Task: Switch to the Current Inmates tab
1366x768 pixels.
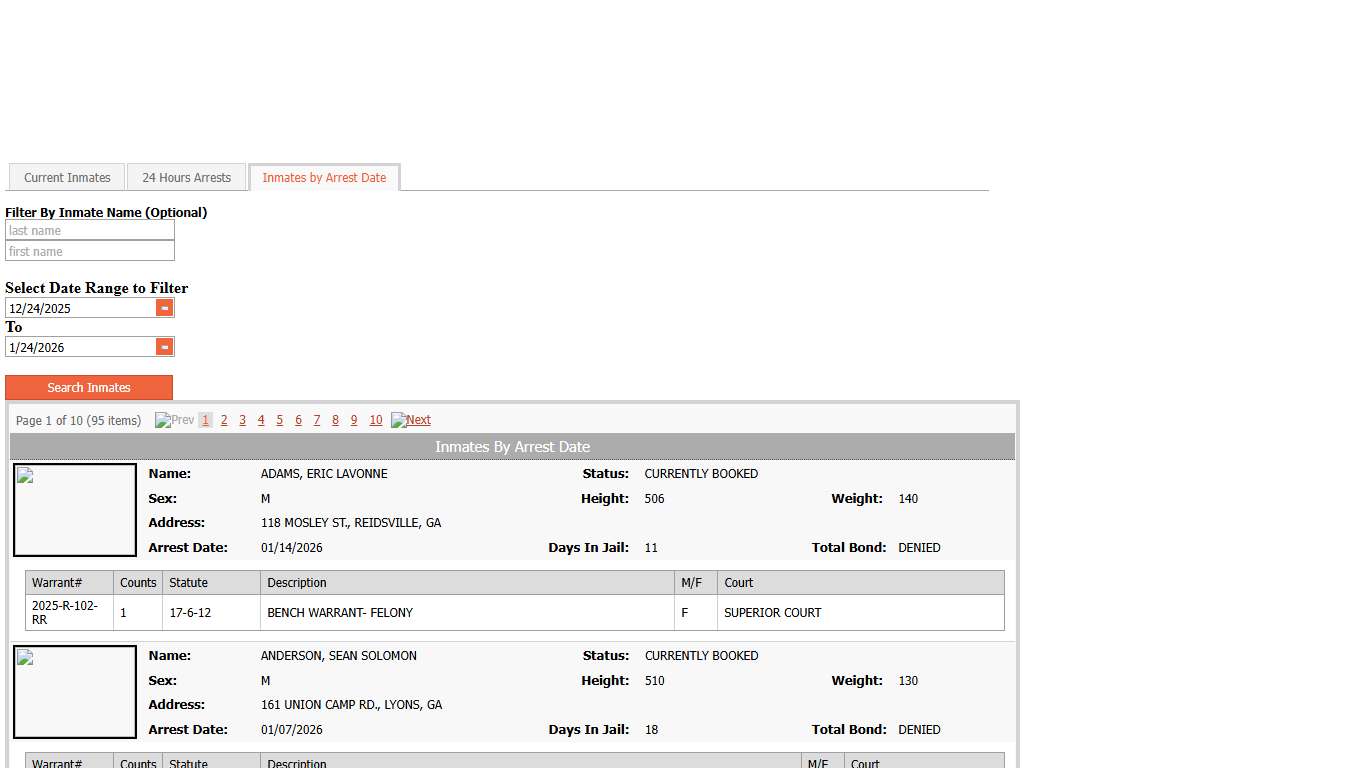Action: click(66, 177)
